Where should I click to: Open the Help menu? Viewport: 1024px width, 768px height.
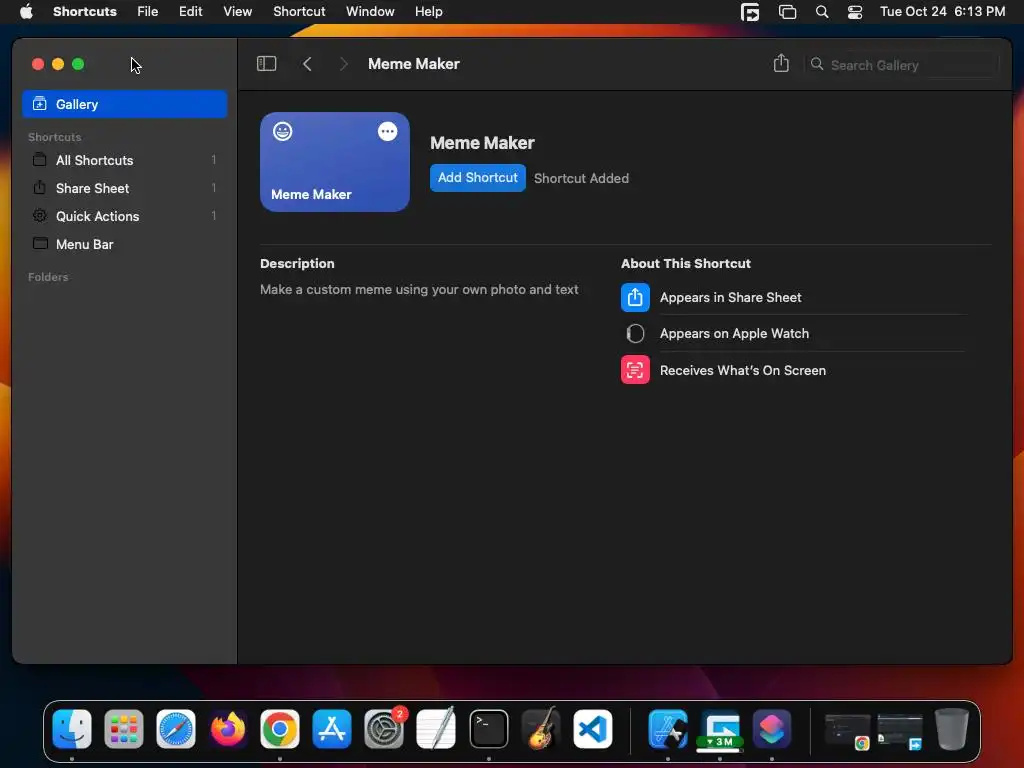point(428,12)
